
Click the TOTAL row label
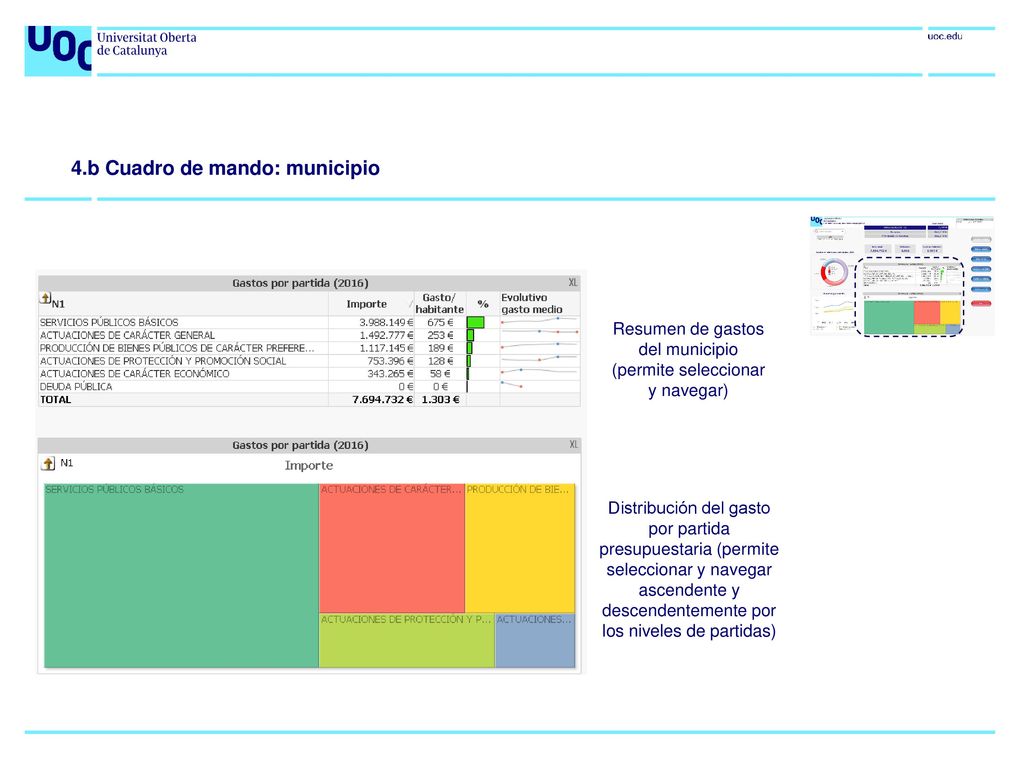tap(56, 400)
